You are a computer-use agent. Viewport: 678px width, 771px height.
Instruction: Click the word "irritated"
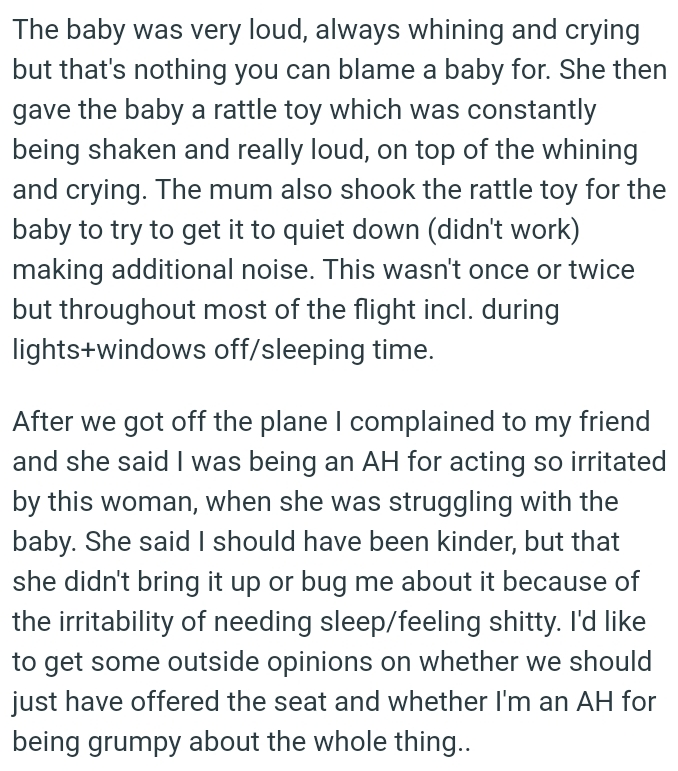point(618,462)
